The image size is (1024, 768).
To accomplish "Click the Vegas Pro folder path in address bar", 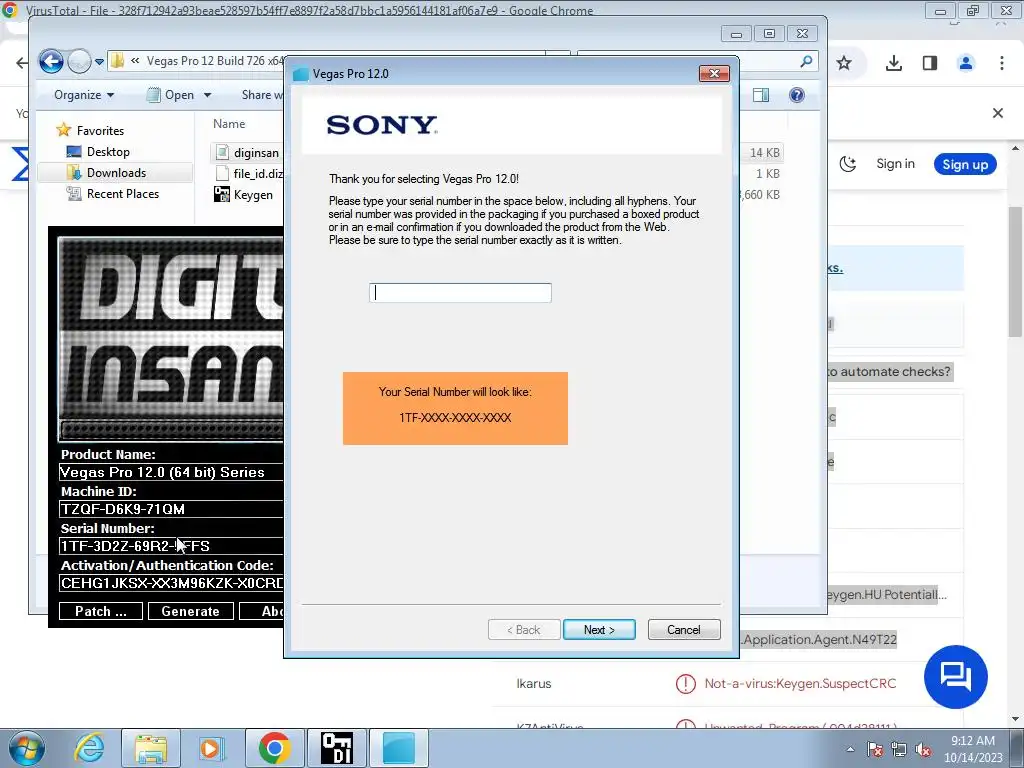I will [x=216, y=61].
